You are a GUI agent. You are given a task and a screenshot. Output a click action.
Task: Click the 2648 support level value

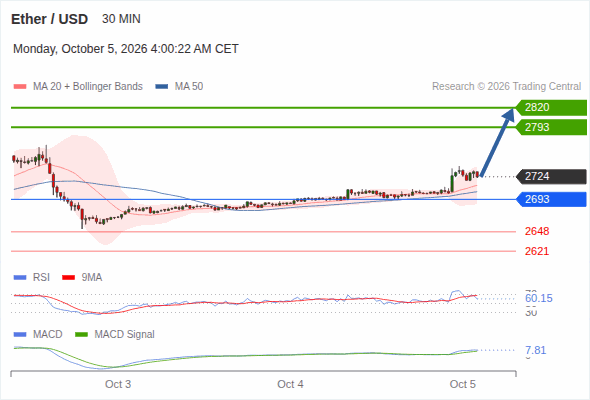[537, 231]
